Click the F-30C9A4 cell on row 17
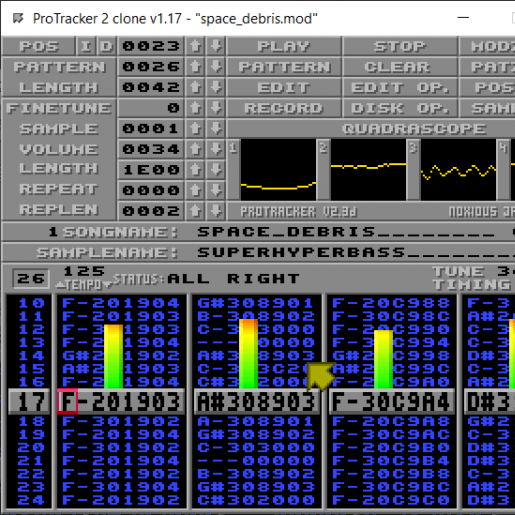This screenshot has width=515, height=515. (391, 402)
